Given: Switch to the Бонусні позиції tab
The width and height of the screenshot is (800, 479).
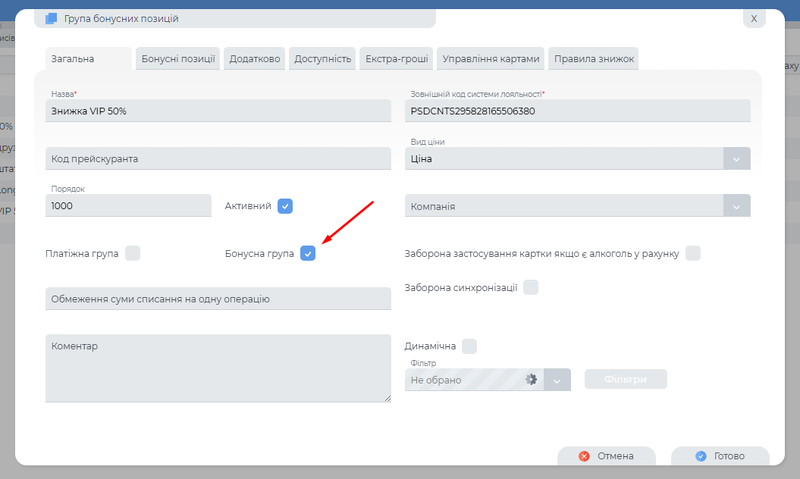Looking at the screenshot, I should pyautogui.click(x=178, y=59).
